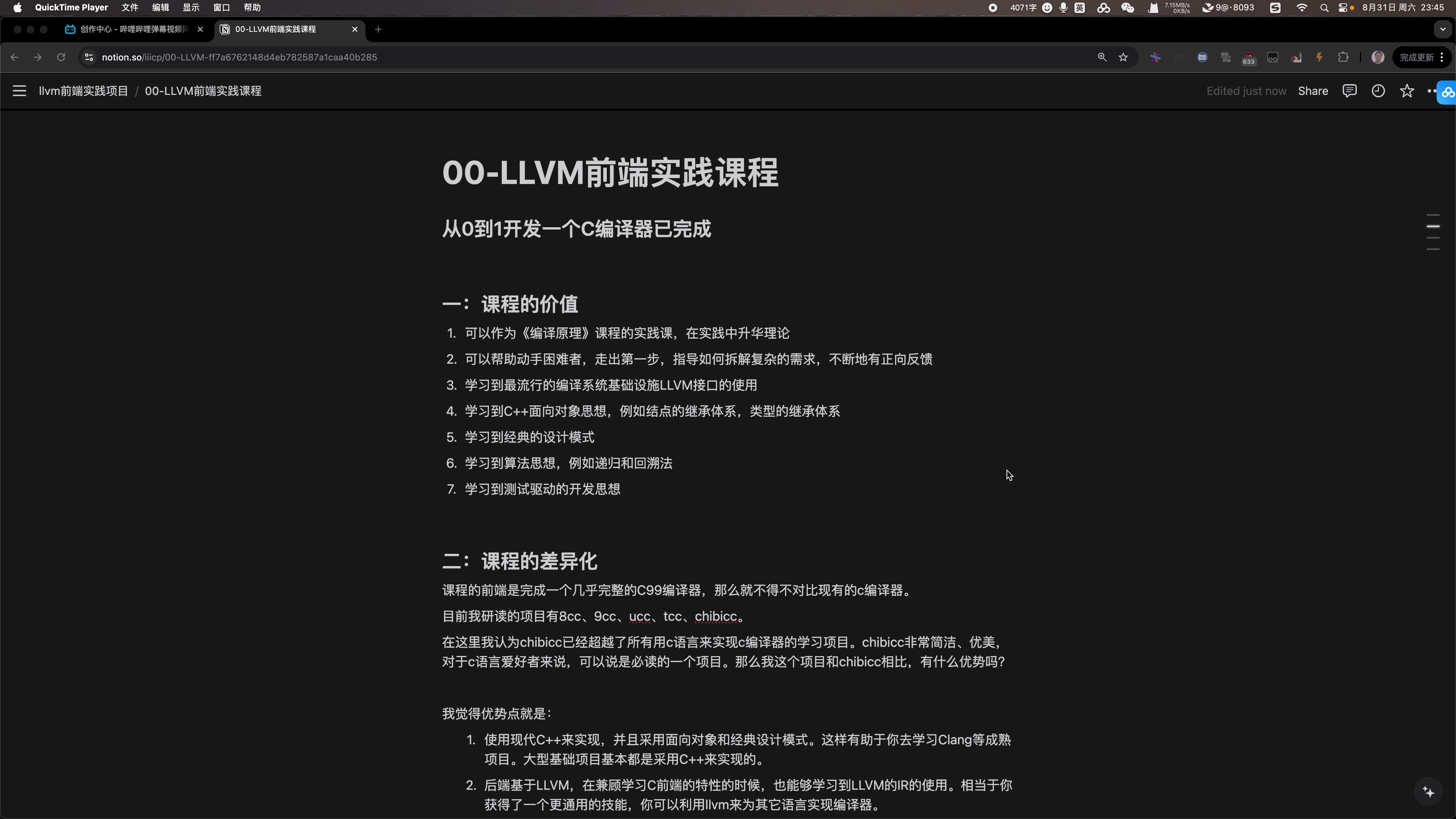
Task: Open the browser extensions puzzle-piece menu
Action: pyautogui.click(x=1344, y=57)
